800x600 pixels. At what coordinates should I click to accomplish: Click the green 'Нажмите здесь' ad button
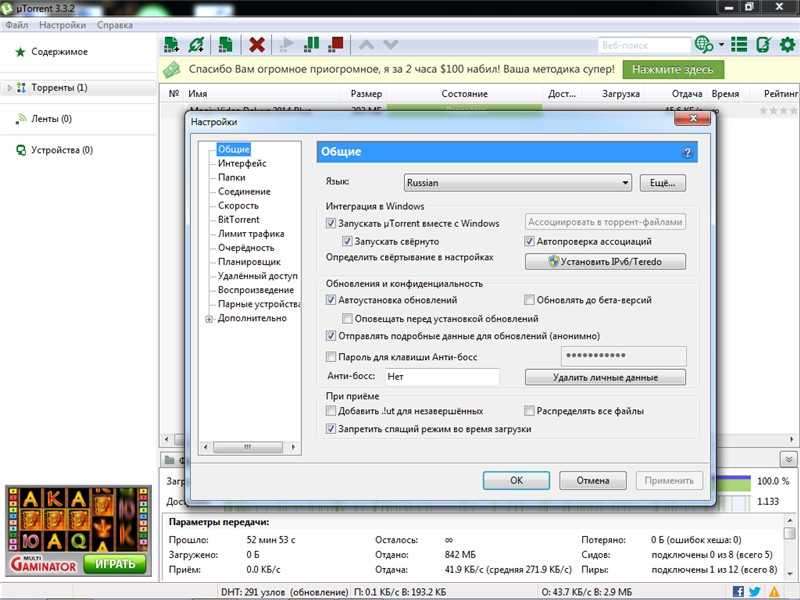pyautogui.click(x=673, y=69)
